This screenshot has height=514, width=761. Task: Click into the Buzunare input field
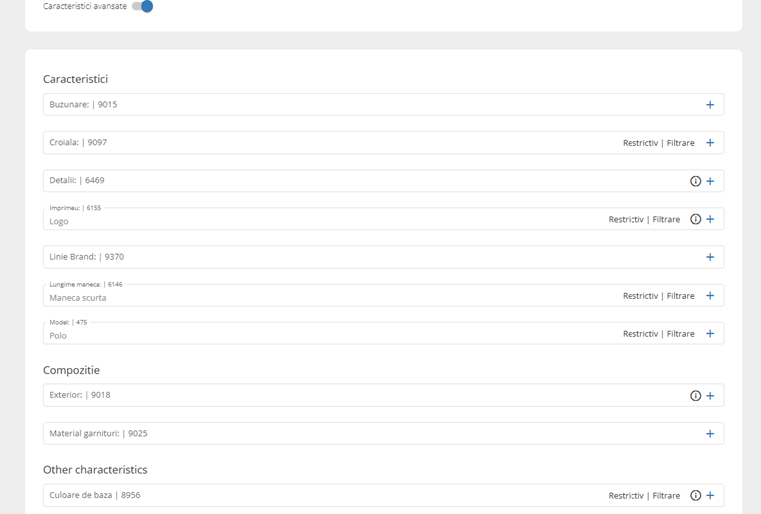click(x=350, y=105)
